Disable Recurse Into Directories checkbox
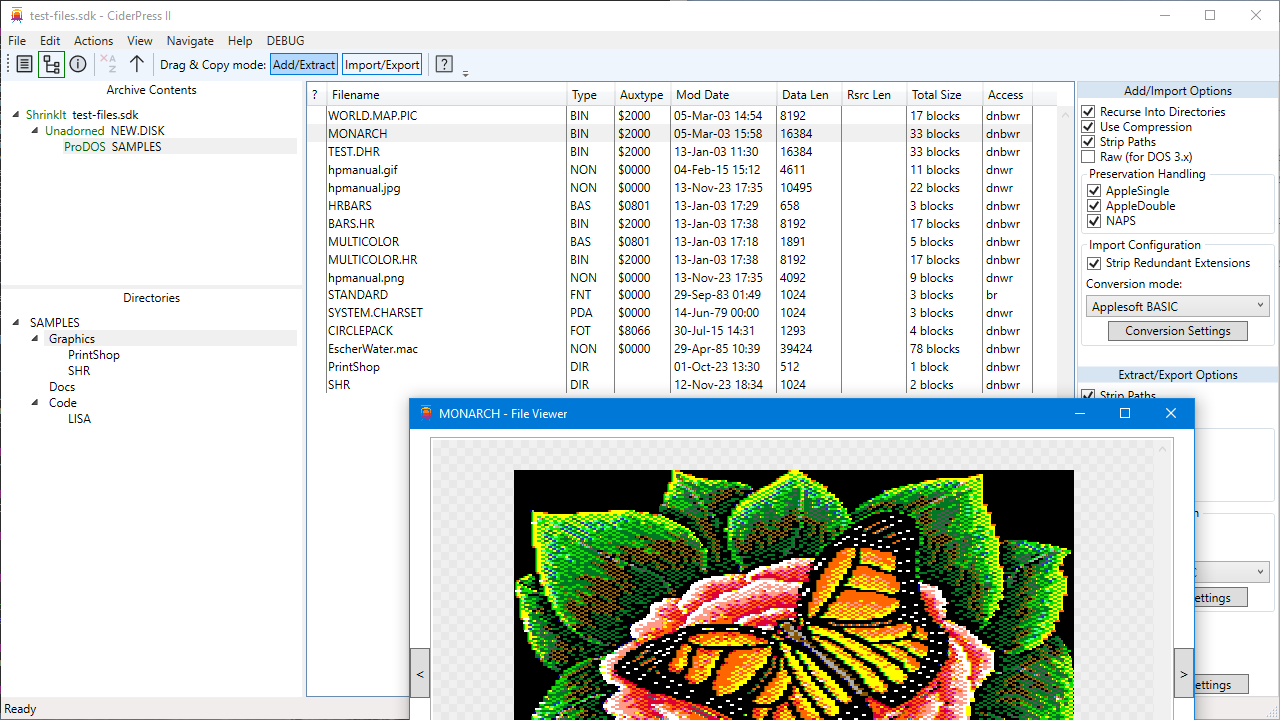Screen dimensions: 1280x720 pyautogui.click(x=1089, y=112)
